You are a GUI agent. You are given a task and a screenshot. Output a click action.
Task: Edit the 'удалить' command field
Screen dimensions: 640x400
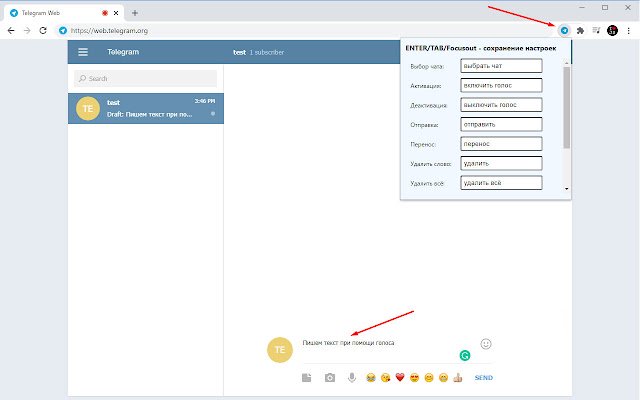tap(501, 163)
